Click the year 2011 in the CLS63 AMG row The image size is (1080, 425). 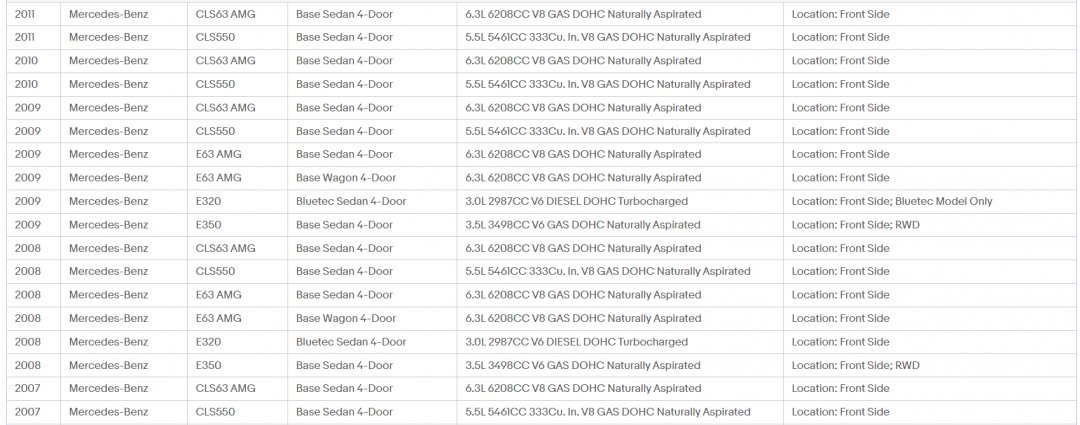[x=27, y=14]
